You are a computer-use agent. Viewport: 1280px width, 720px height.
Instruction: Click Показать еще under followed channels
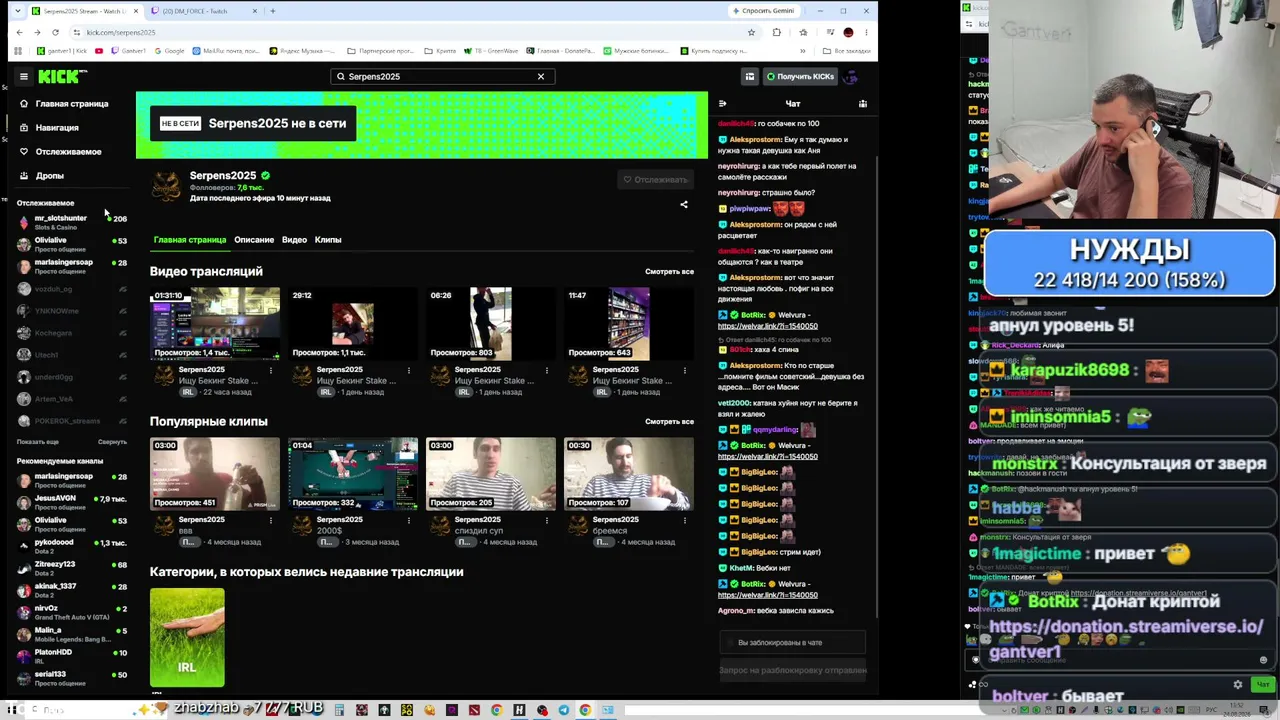tap(38, 442)
